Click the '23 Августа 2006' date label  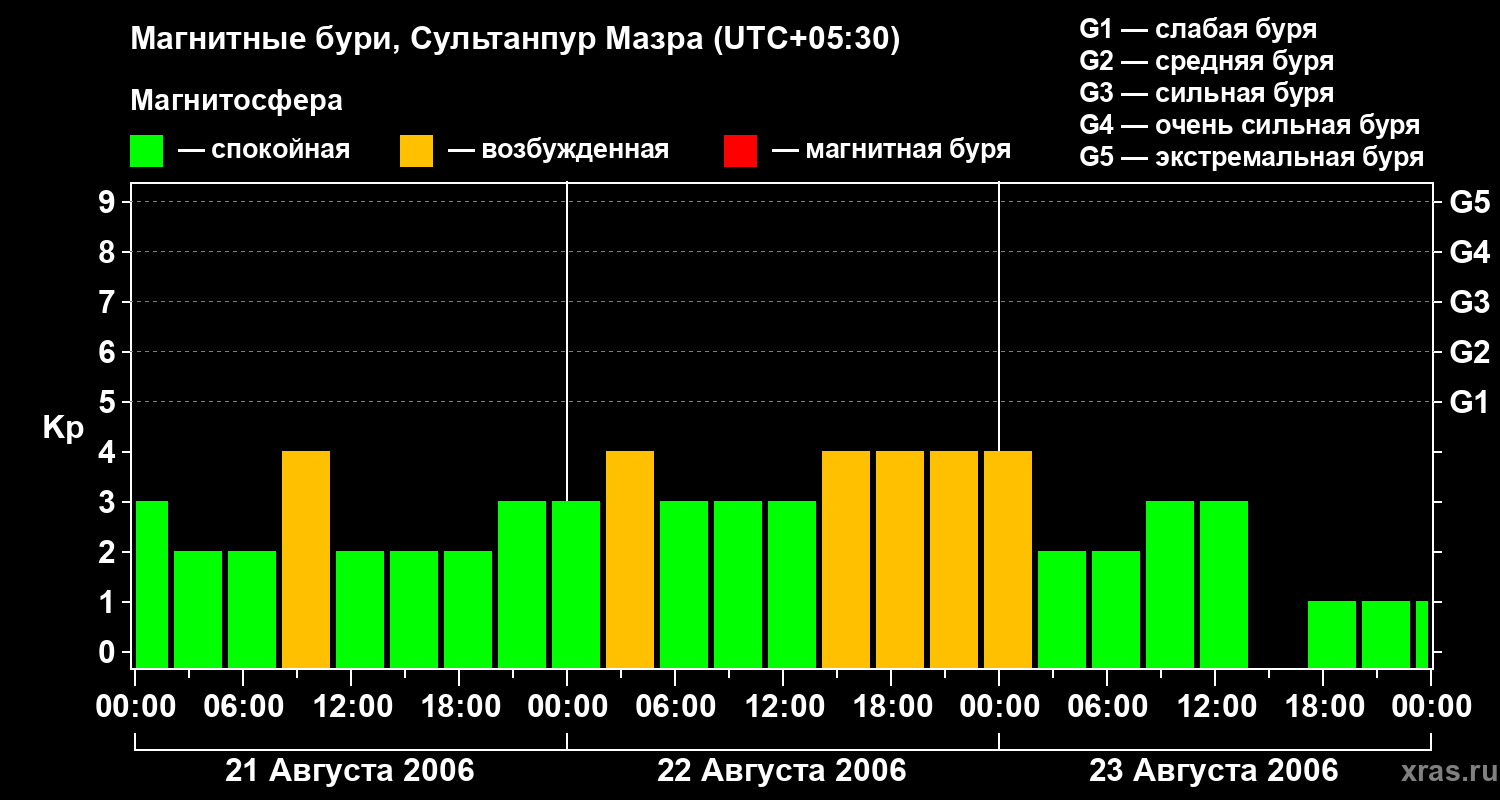pos(1214,770)
